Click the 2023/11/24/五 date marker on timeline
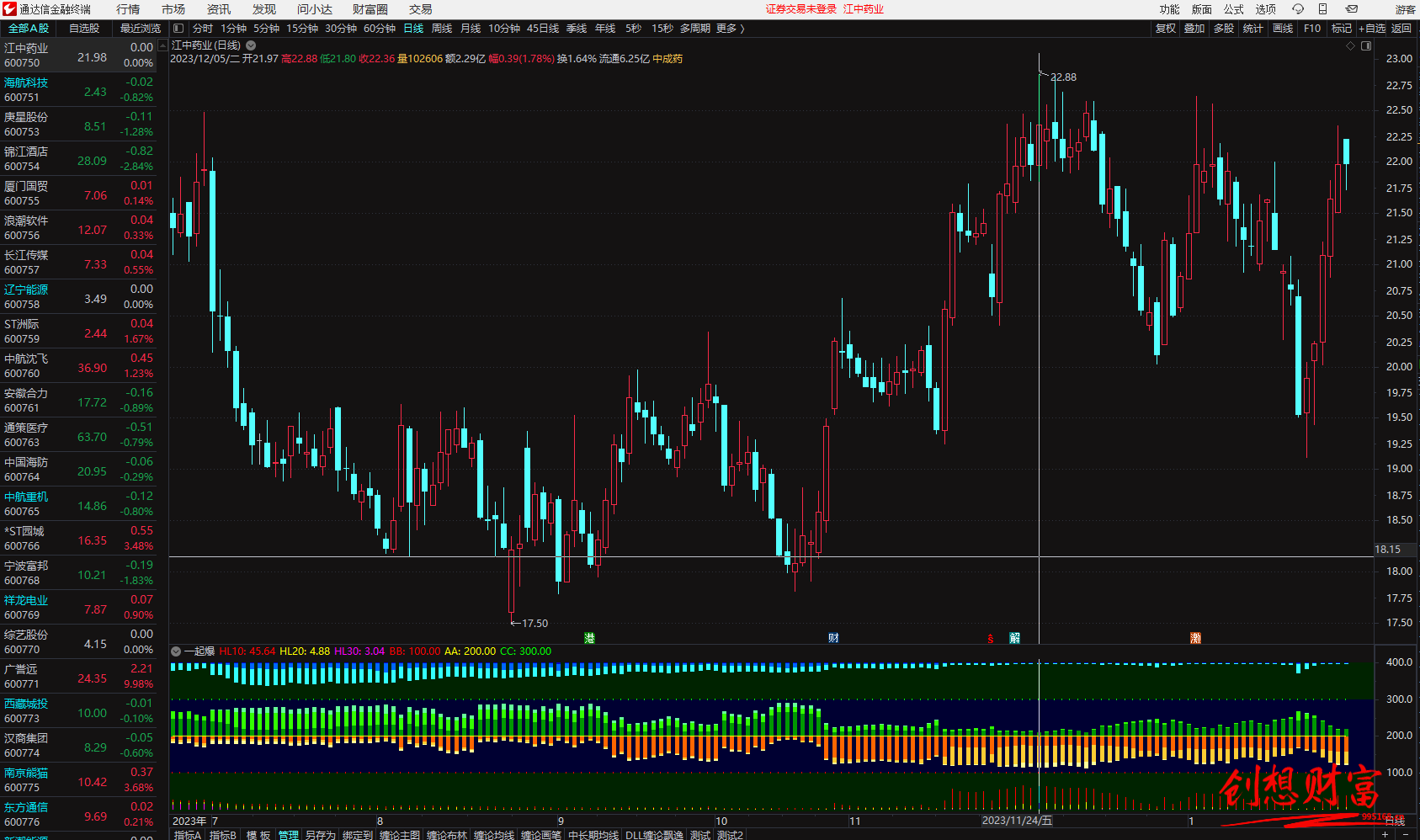 [1017, 821]
